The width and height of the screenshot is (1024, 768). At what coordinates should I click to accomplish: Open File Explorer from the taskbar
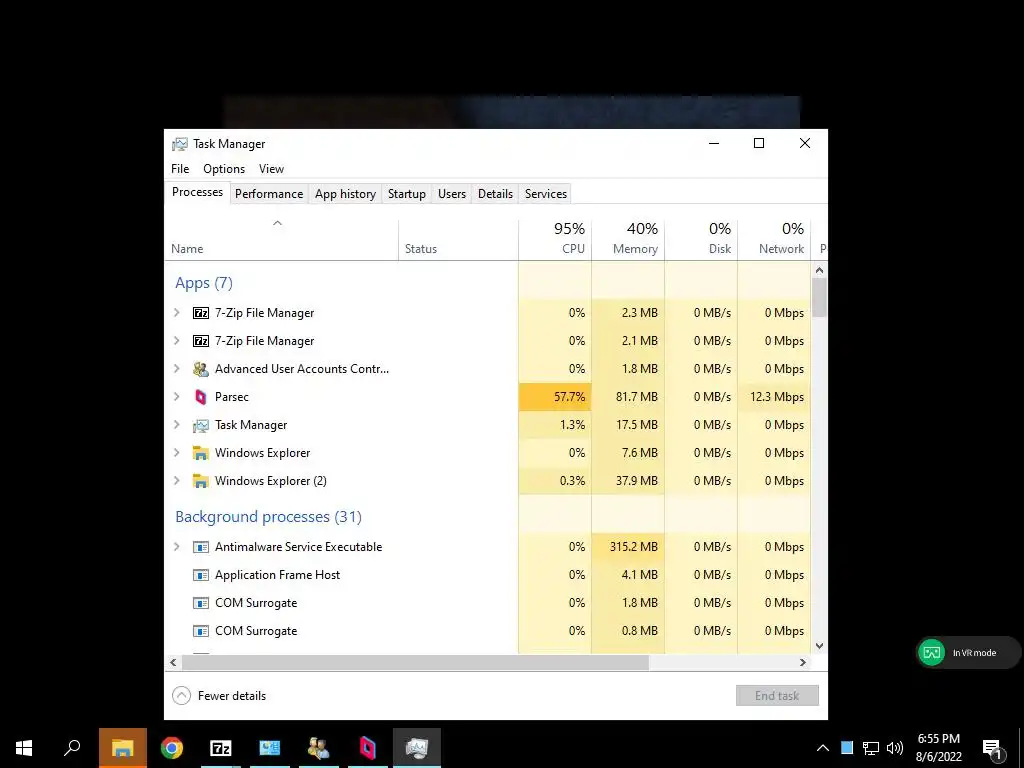coord(123,748)
